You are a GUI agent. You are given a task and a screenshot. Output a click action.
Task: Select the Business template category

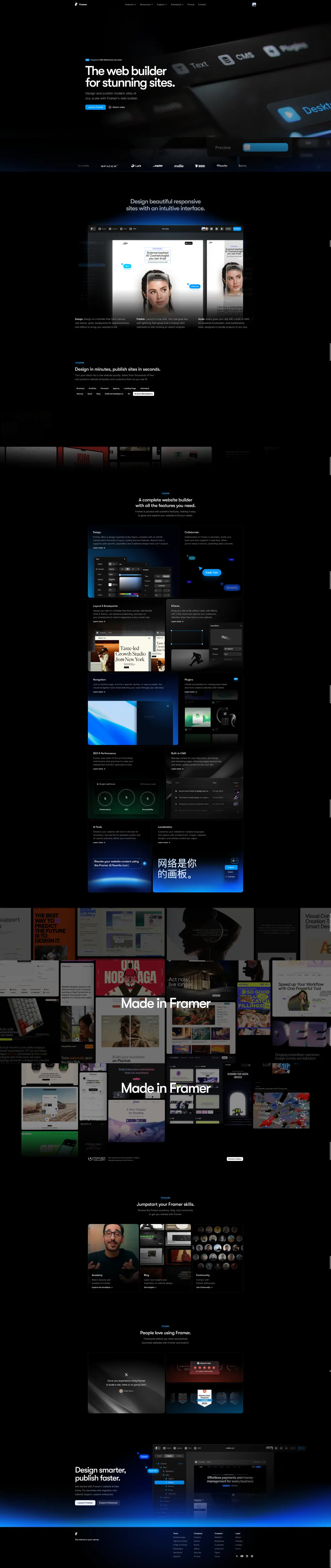80,388
